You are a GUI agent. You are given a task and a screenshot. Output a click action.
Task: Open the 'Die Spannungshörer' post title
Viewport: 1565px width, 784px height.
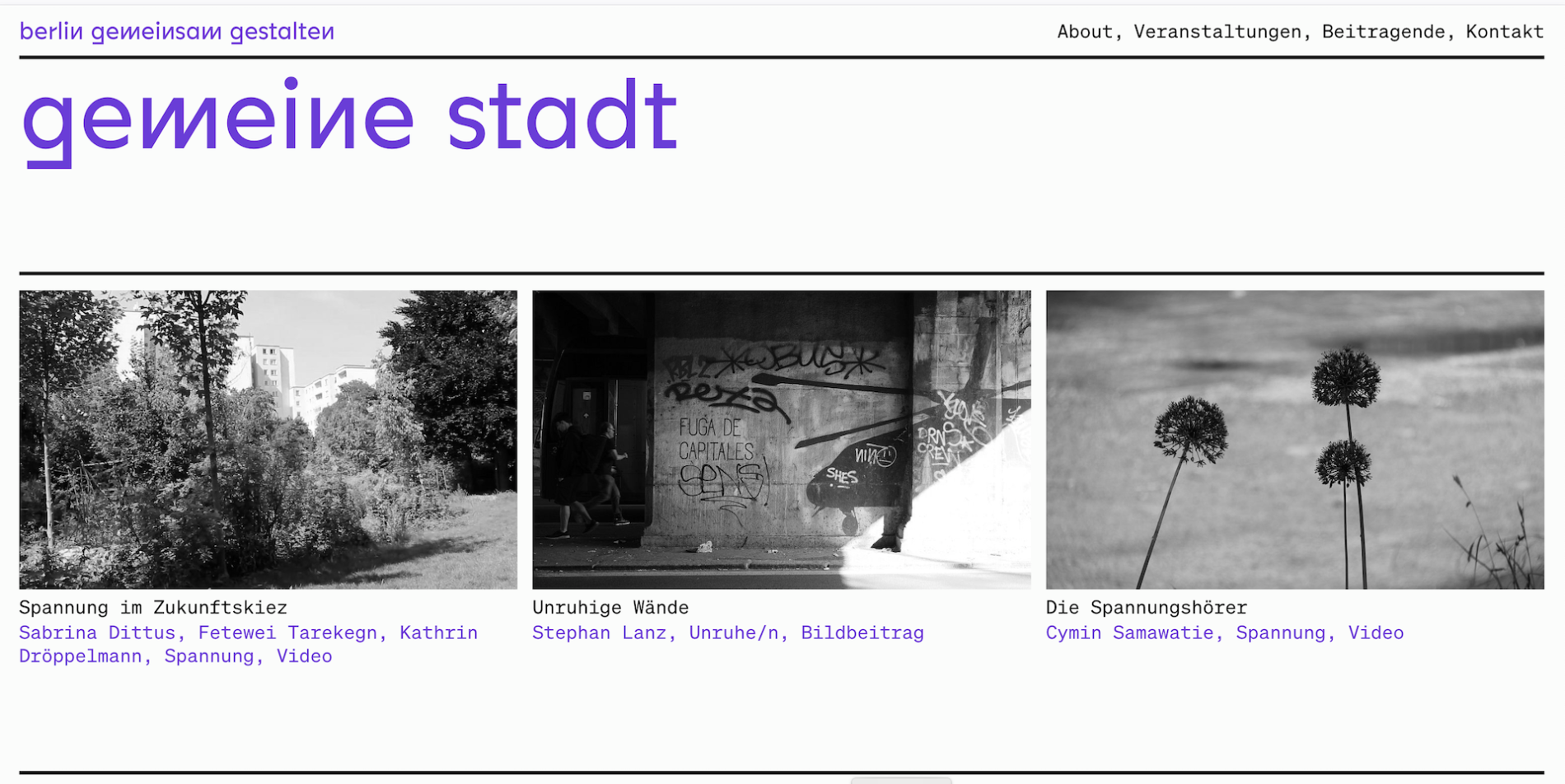(x=1146, y=608)
